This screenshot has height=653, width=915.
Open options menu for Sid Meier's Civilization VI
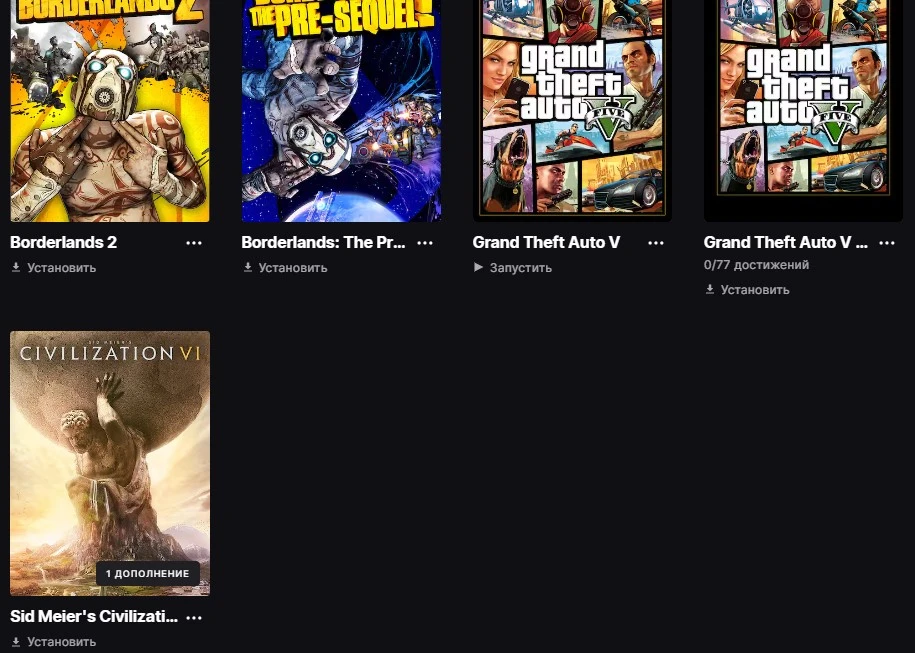point(194,617)
